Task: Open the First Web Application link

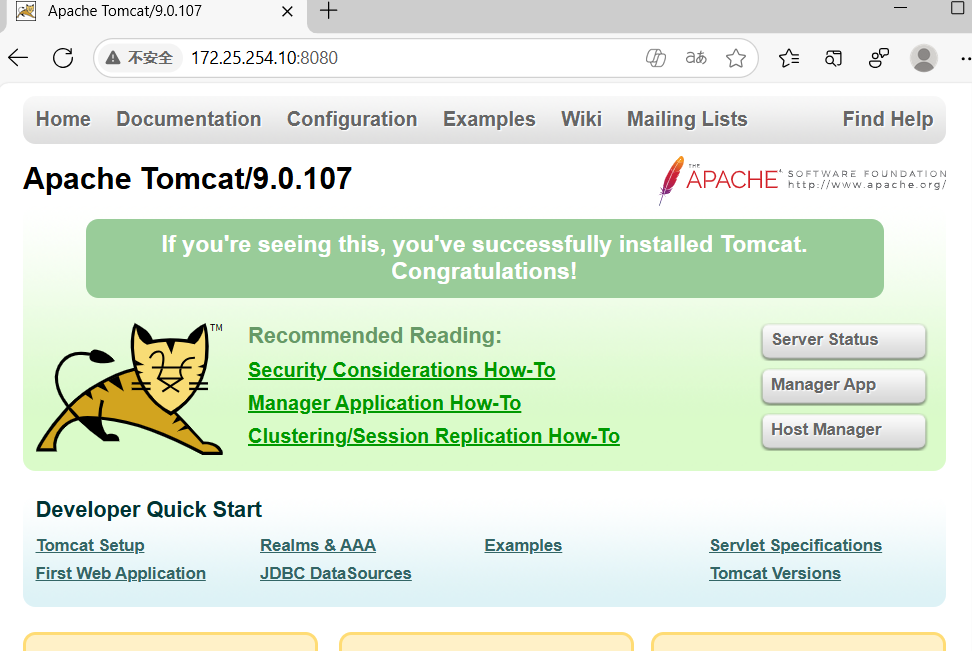Action: (x=121, y=573)
